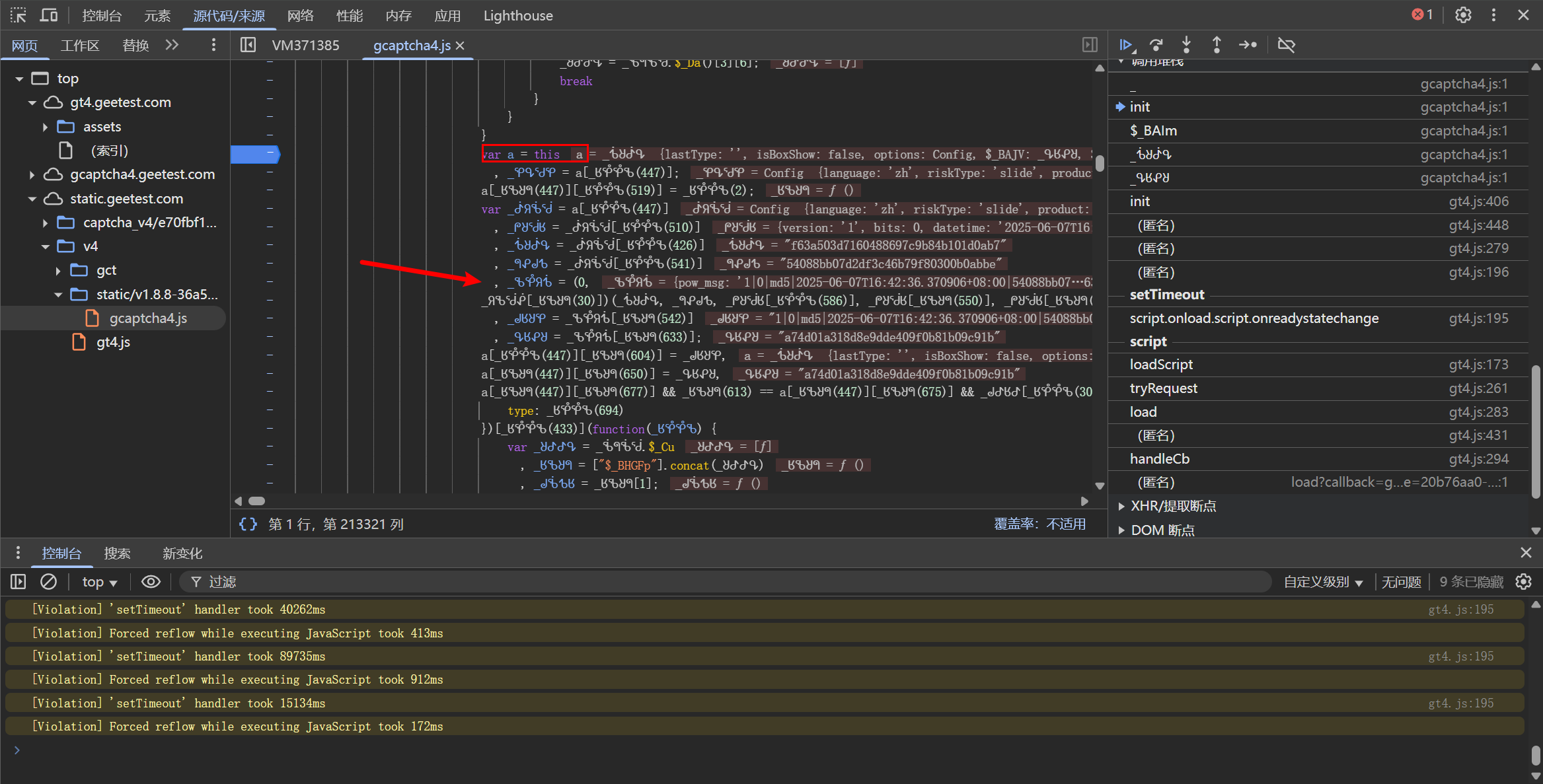1543x784 pixels.
Task: Collapse the top frame tree node
Action: (x=19, y=79)
